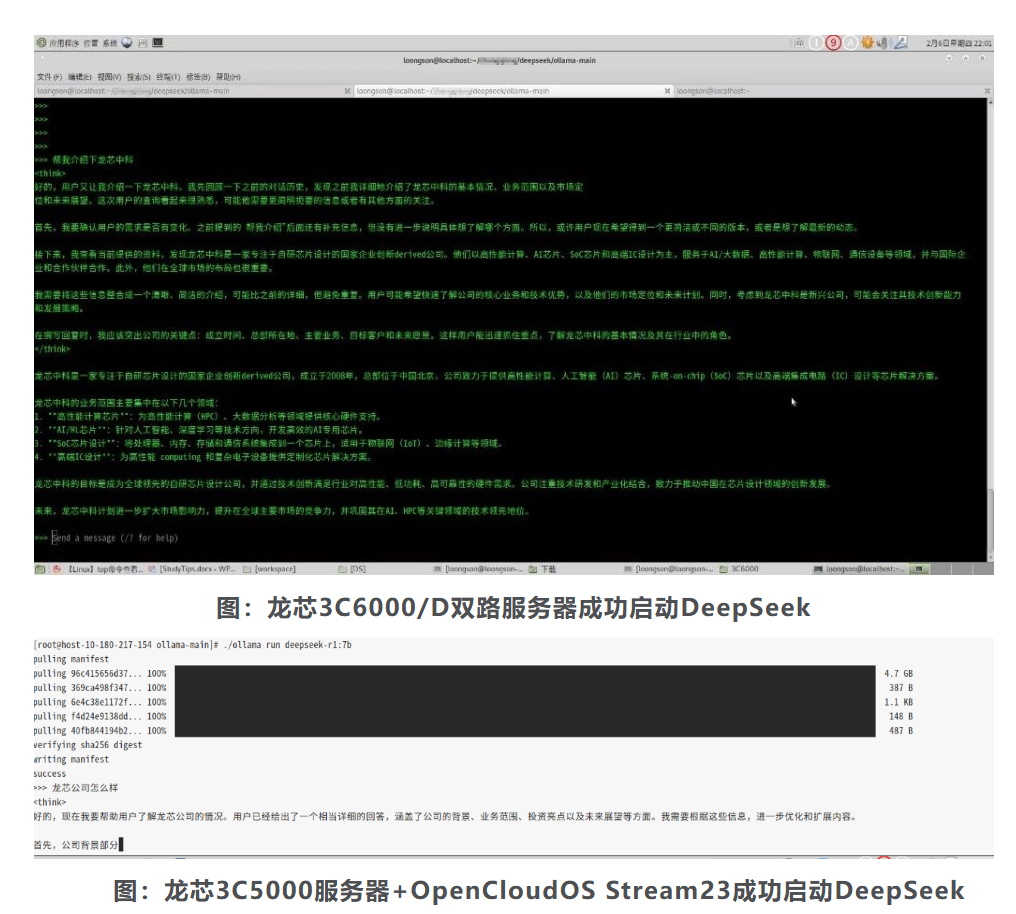Open the loongson@localhost taskbar terminal item
1016x914 pixels.
coord(859,569)
